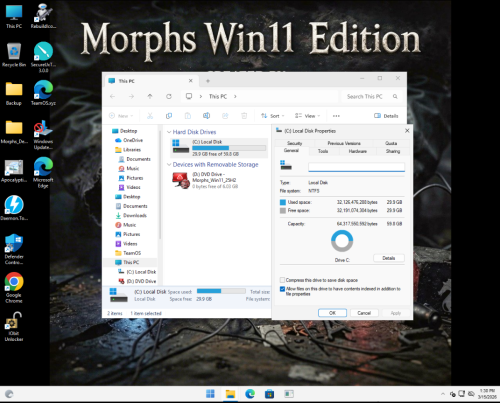Click the Windows Start button
Screen dimensions: 500x403
(x=210, y=394)
